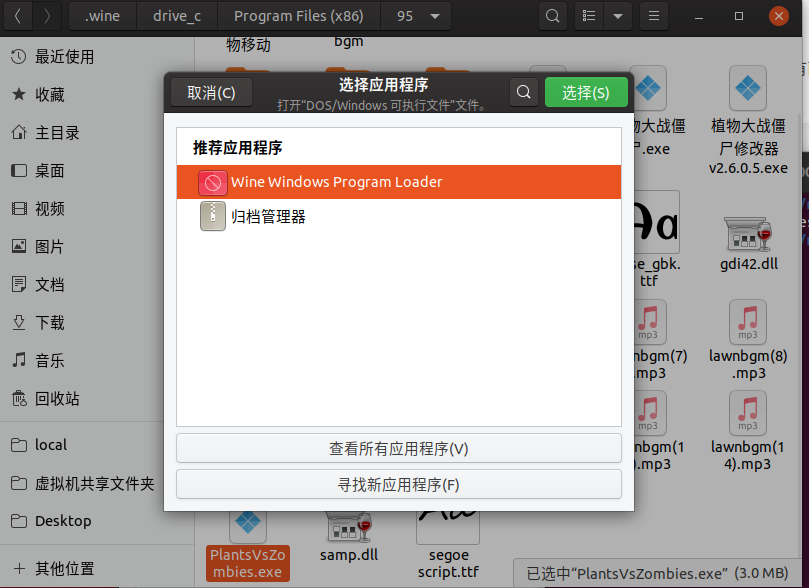Click the green Select (选择) button
Screen dimensions: 809x588
[x=586, y=92]
